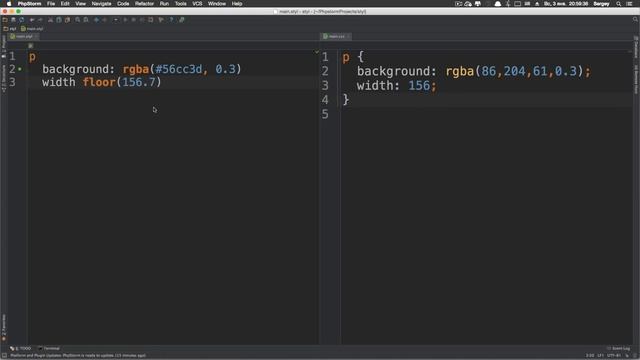
Task: Click the Save All toolbar icon
Action: tap(13, 20)
